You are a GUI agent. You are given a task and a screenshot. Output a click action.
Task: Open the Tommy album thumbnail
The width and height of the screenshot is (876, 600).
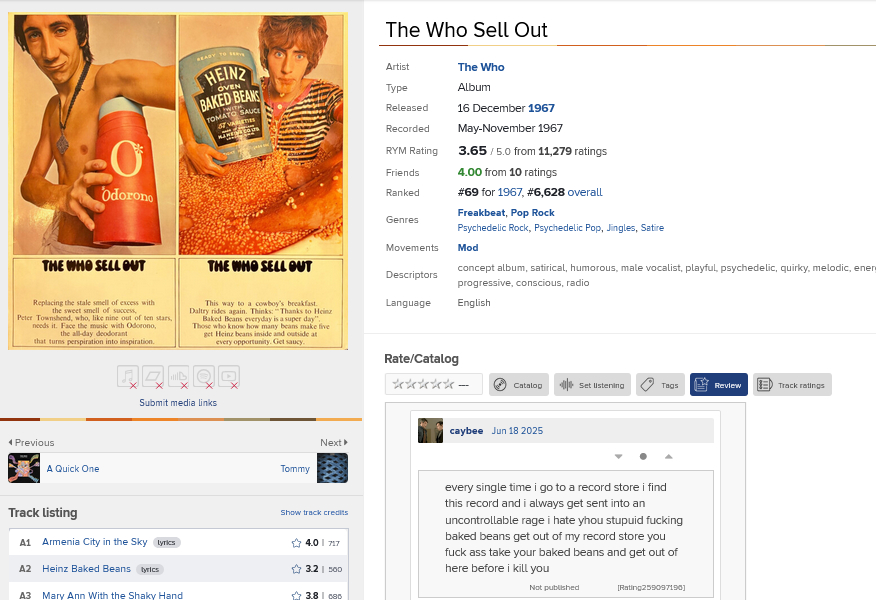[331, 468]
